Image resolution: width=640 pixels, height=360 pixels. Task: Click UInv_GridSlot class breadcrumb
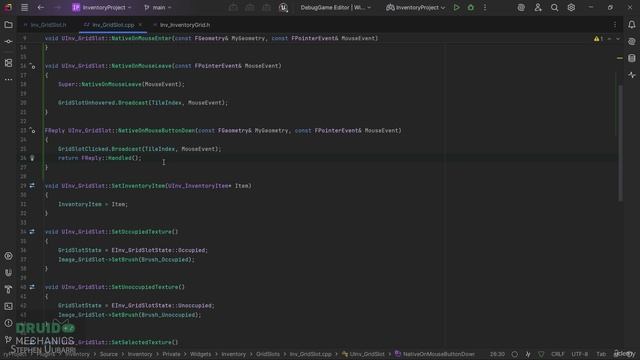pos(363,354)
